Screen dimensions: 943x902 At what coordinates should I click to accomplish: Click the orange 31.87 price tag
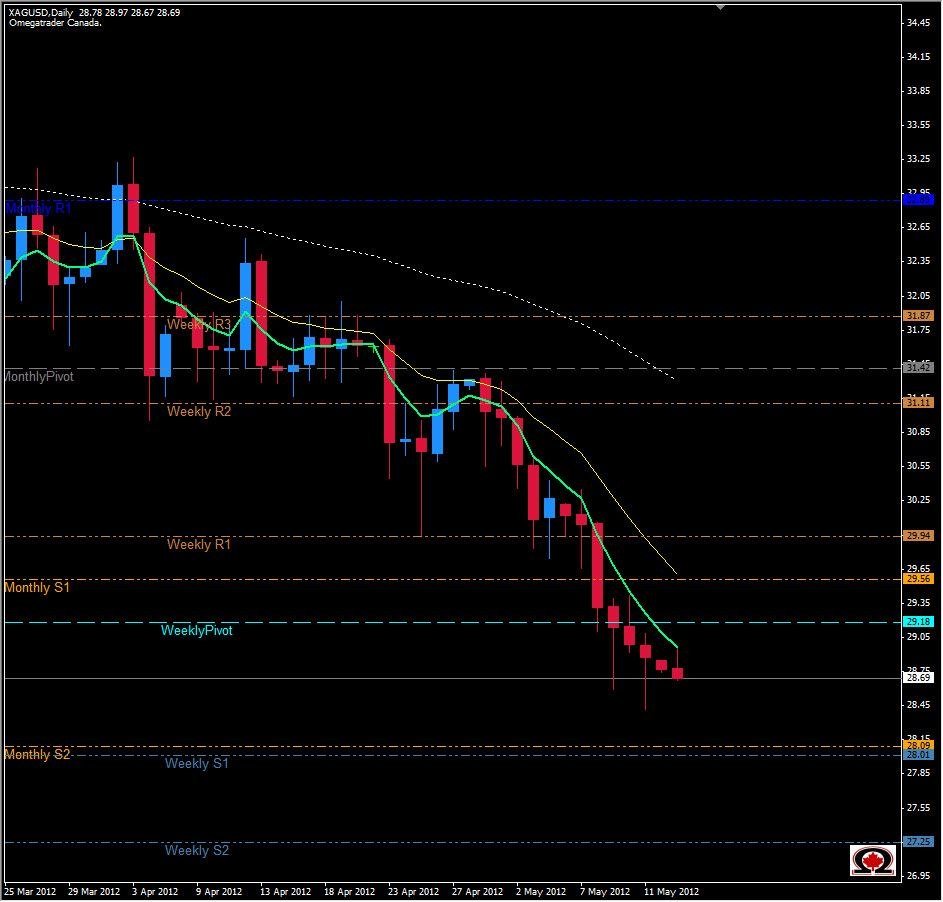point(917,314)
